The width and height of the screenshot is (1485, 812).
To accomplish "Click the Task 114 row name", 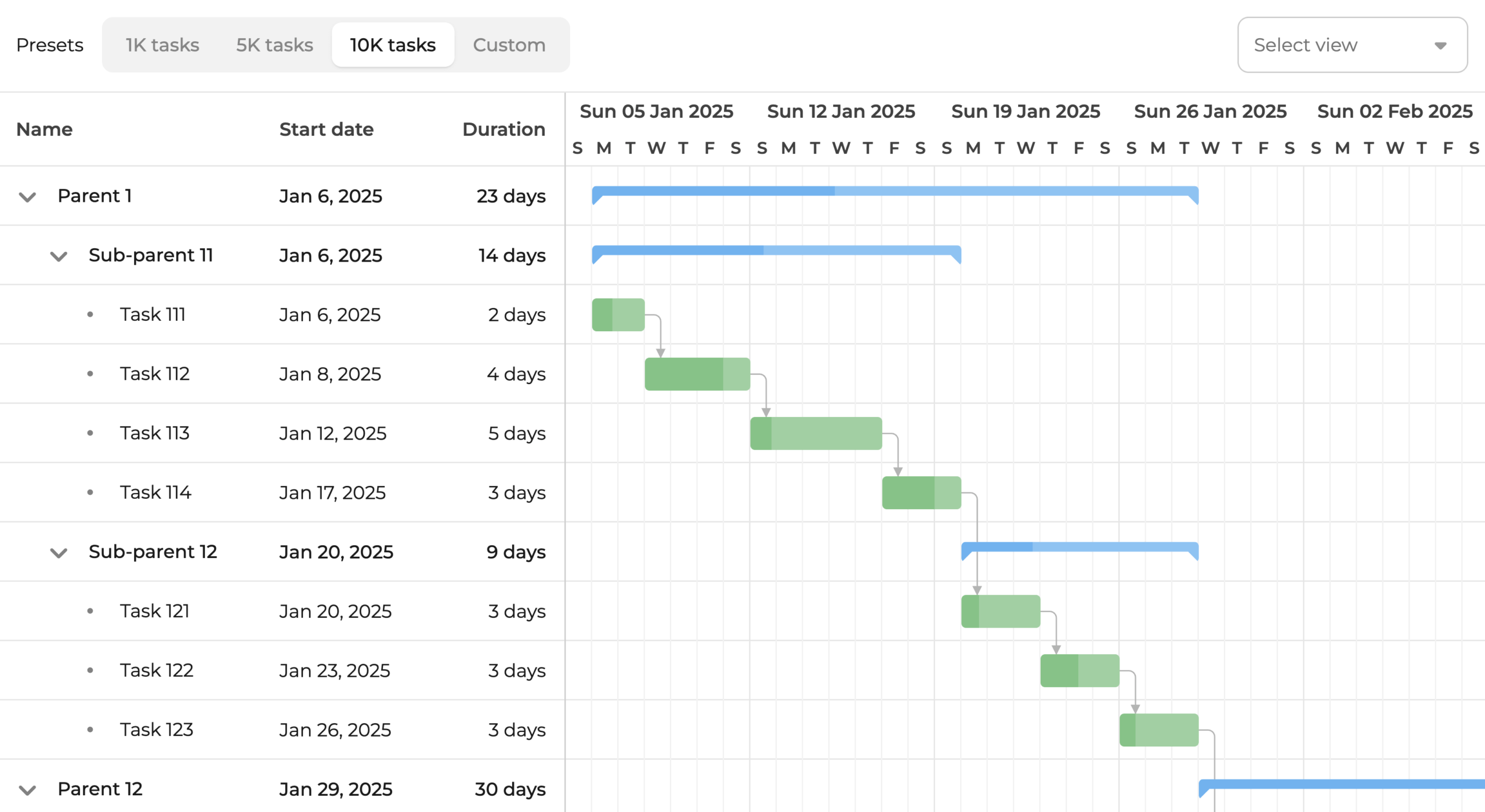I will (155, 492).
